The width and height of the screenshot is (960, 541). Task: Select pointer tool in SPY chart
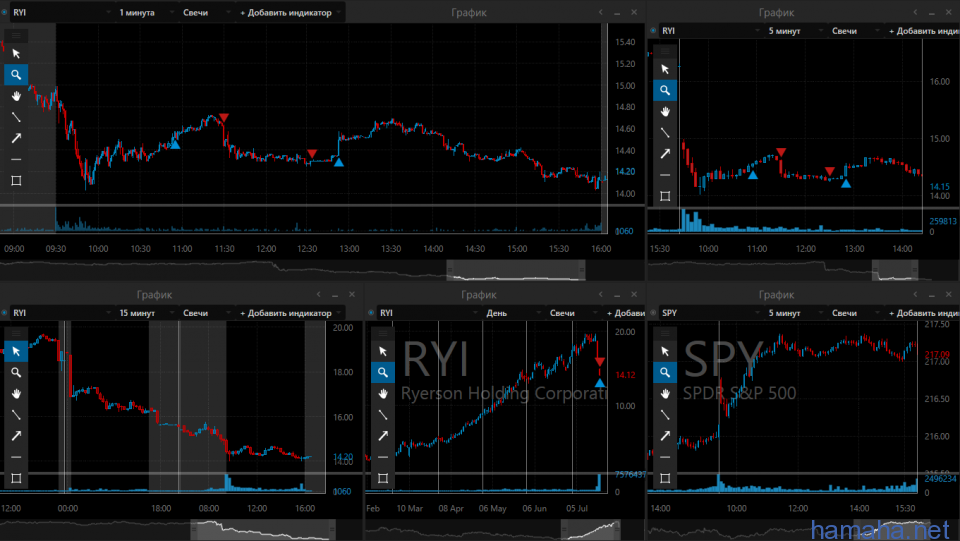coord(665,351)
